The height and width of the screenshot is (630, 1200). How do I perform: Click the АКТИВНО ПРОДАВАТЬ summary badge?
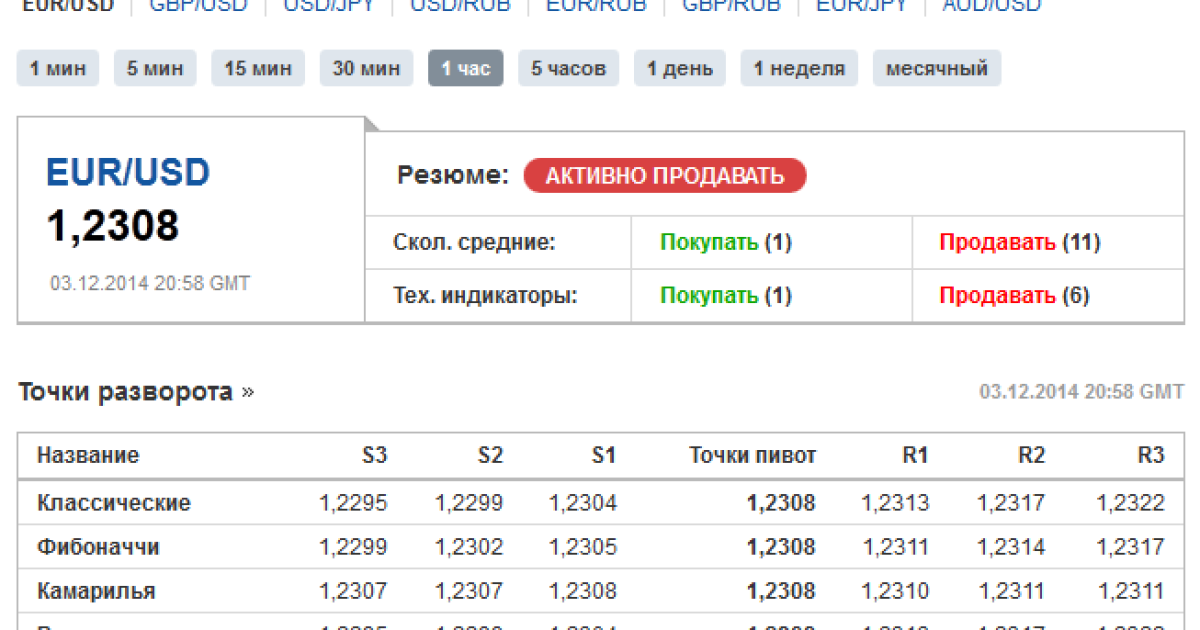click(x=665, y=176)
